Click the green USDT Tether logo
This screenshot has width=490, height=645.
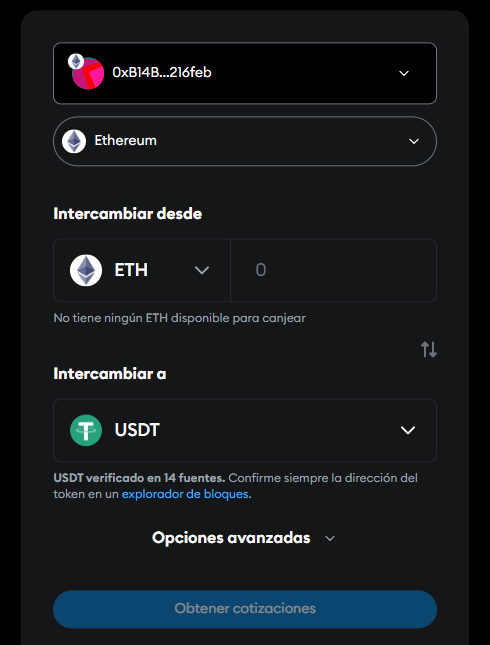(86, 430)
